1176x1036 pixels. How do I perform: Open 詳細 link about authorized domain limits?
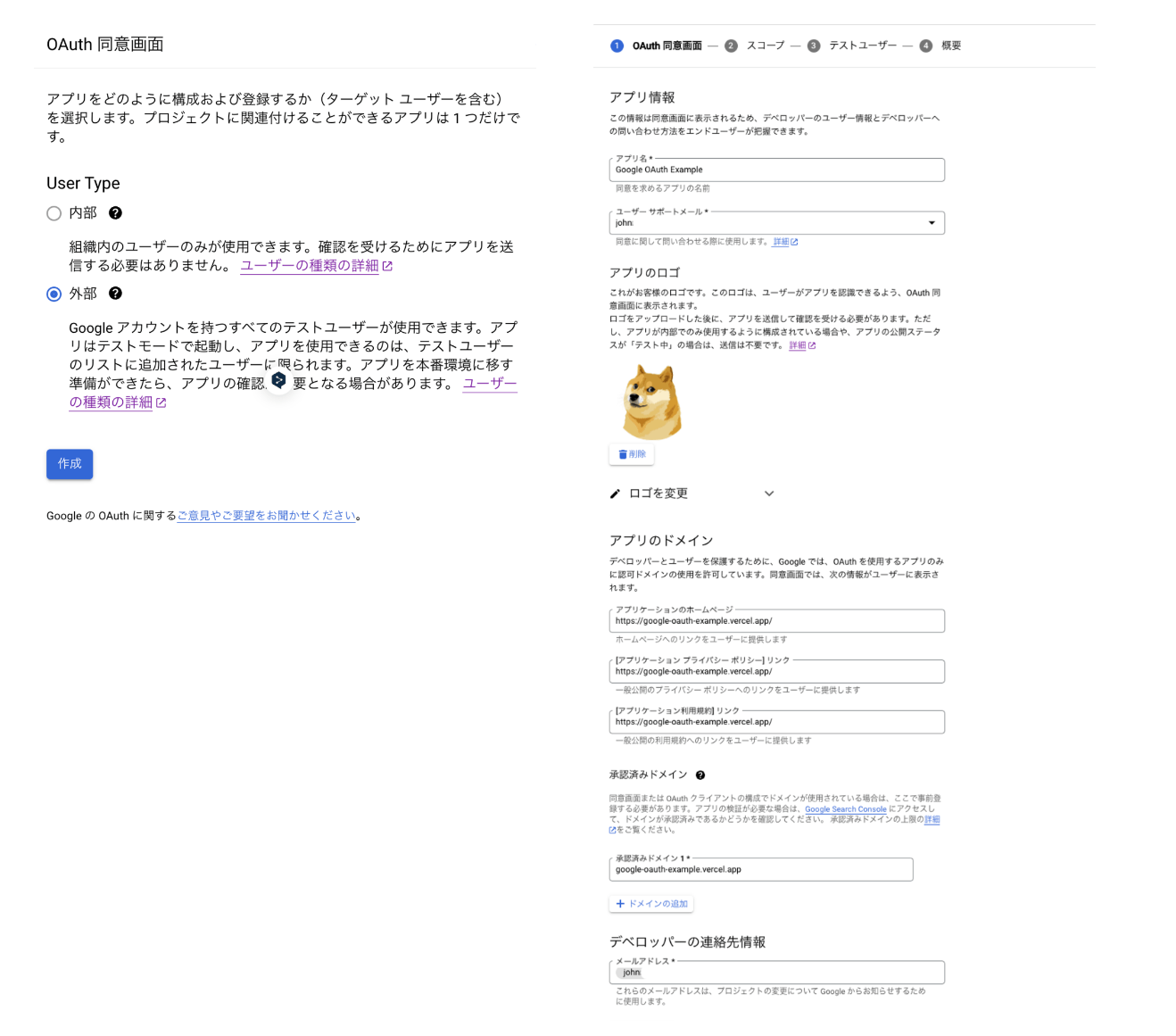click(x=932, y=819)
